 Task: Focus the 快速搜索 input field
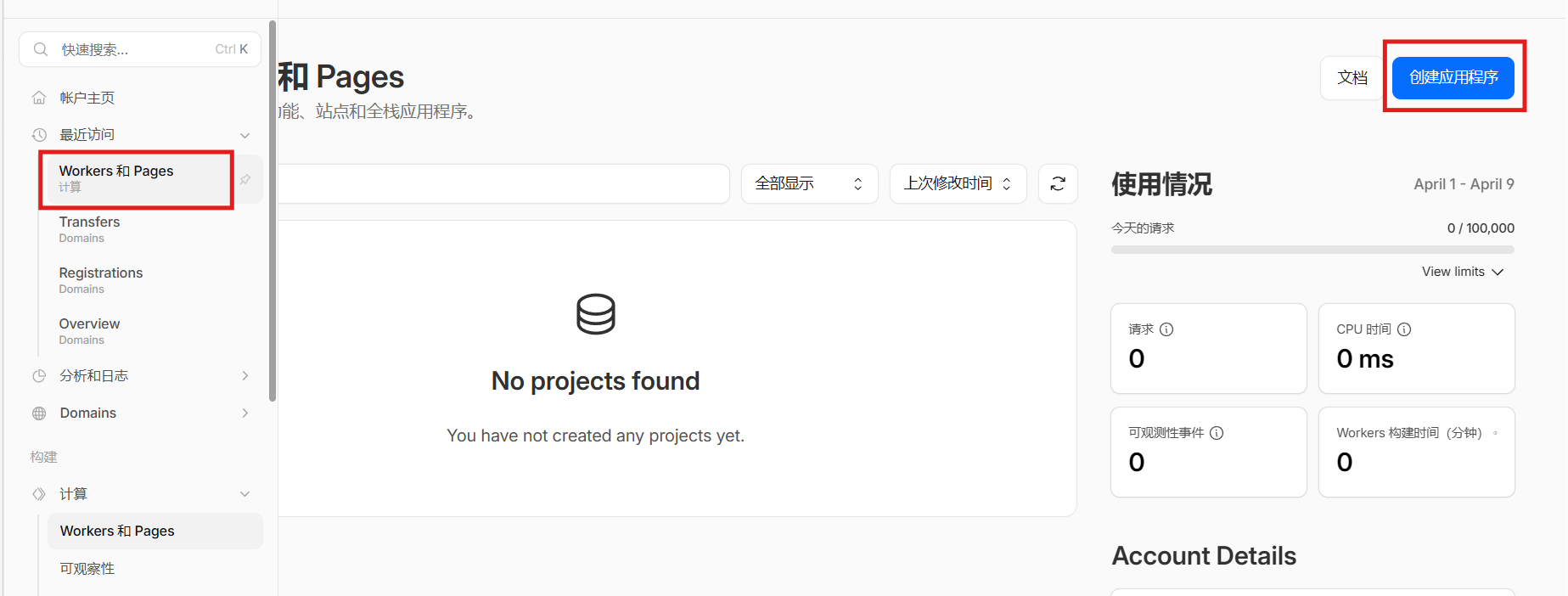tap(140, 49)
